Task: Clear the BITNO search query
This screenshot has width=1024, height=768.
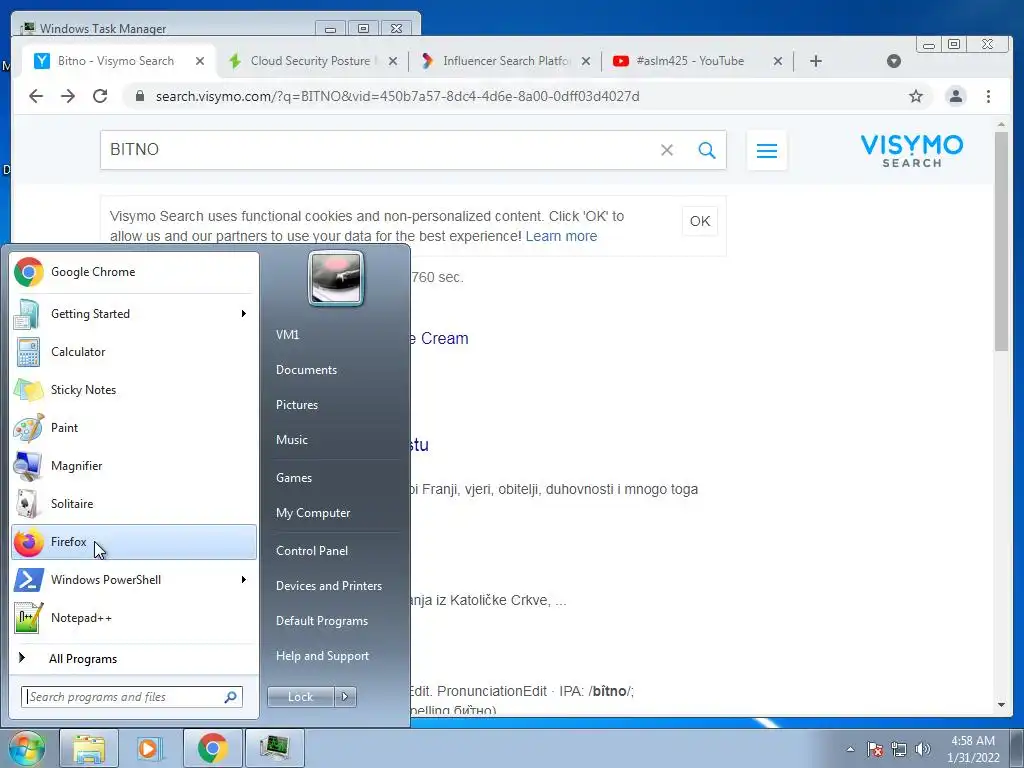Action: 667,150
